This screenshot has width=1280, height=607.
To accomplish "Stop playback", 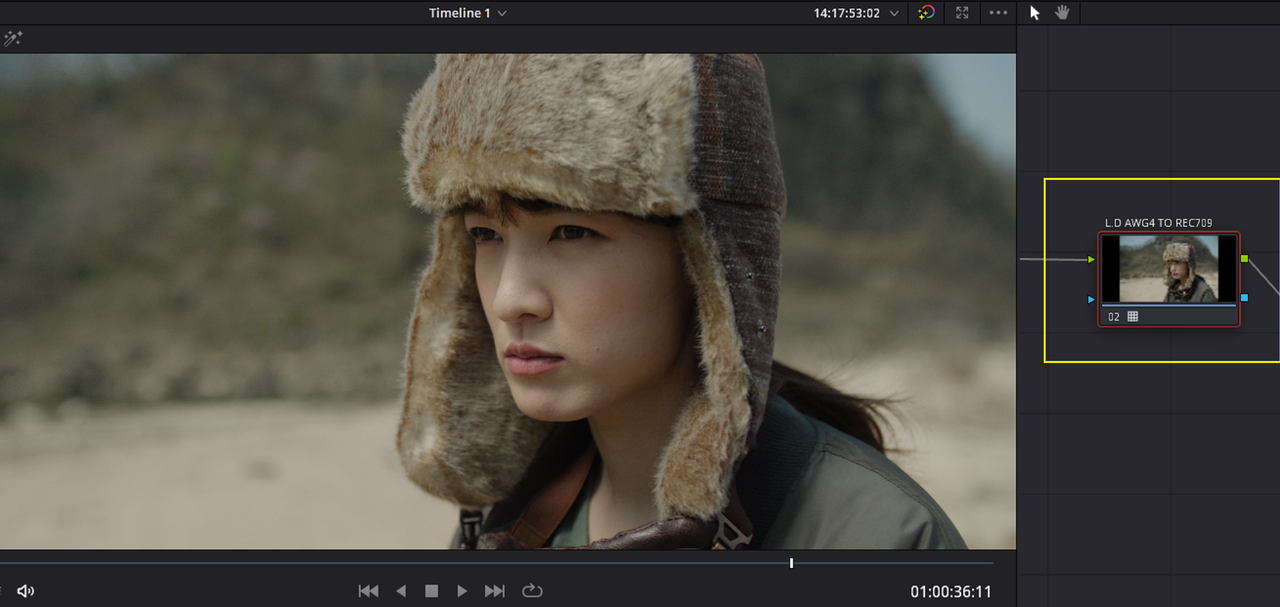I will pos(432,591).
